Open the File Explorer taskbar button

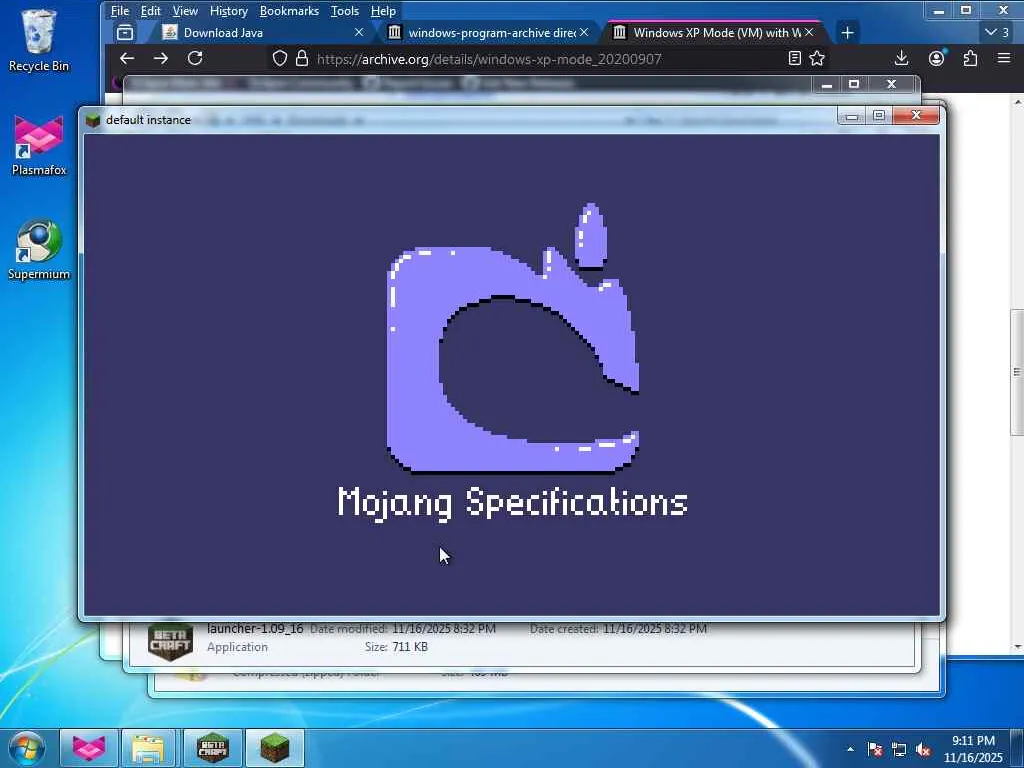(149, 748)
